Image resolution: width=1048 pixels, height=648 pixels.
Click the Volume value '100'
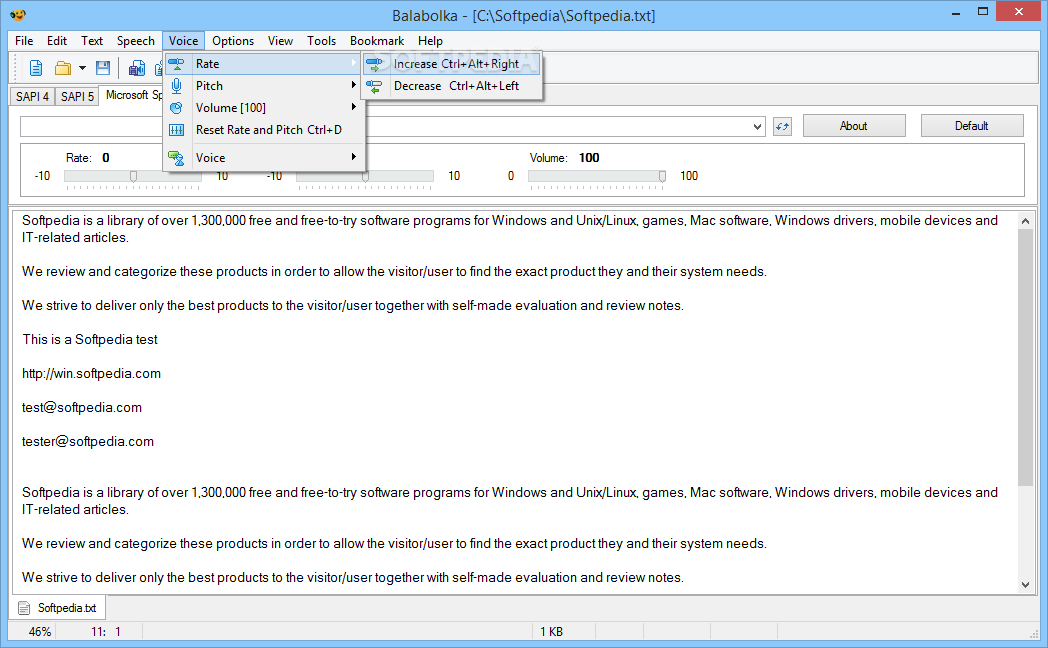pyautogui.click(x=589, y=158)
